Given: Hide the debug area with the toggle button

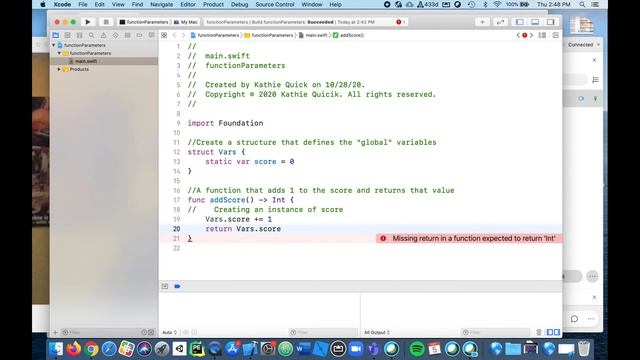Looking at the screenshot, I should [164, 287].
